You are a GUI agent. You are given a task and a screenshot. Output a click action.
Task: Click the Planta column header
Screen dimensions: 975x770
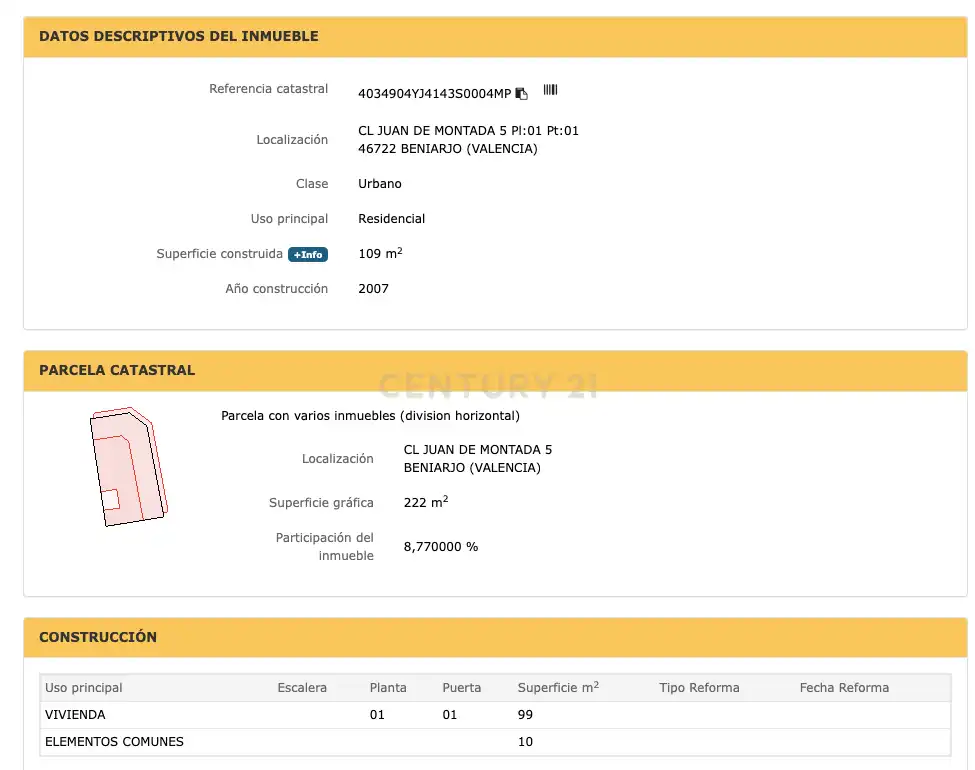388,688
